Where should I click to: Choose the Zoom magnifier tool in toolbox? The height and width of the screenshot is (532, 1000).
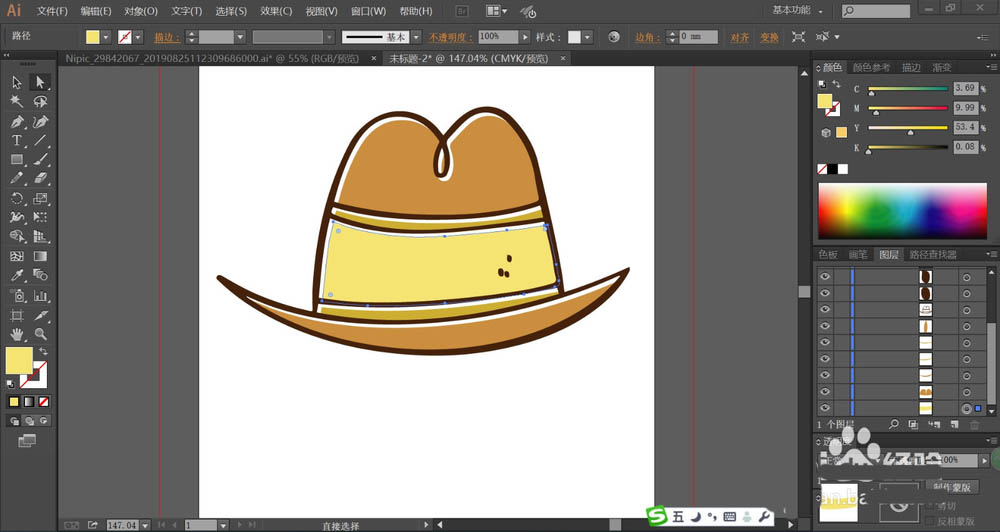(40, 334)
